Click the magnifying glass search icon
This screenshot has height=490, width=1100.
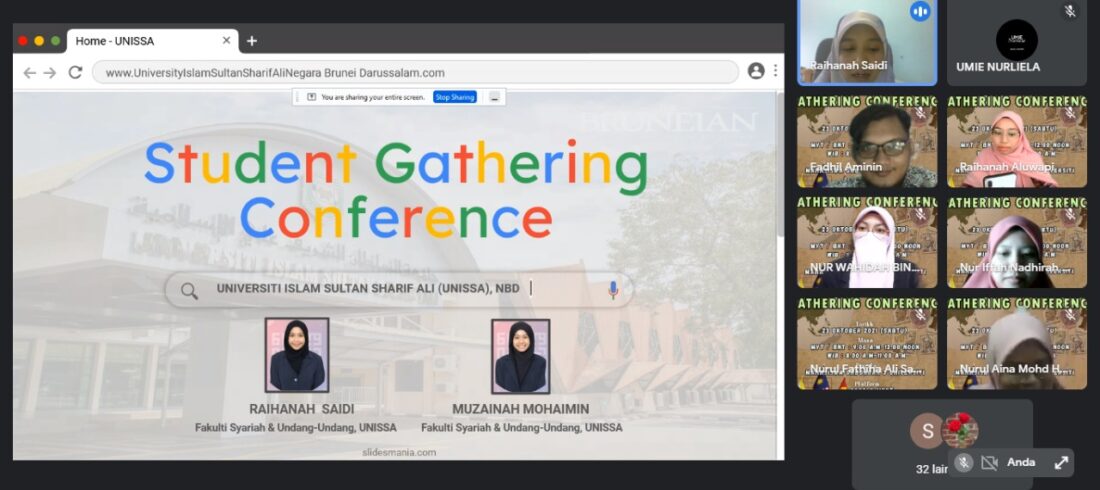pyautogui.click(x=189, y=291)
